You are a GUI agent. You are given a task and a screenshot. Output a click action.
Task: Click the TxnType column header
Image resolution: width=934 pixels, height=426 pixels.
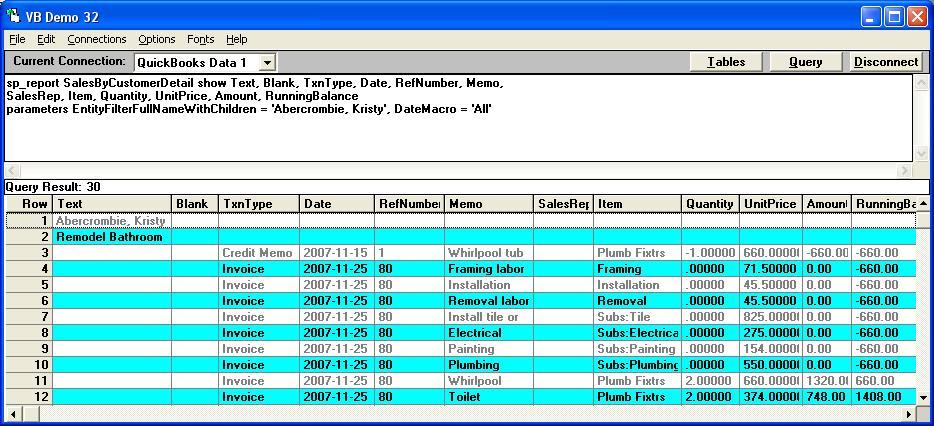(x=259, y=204)
